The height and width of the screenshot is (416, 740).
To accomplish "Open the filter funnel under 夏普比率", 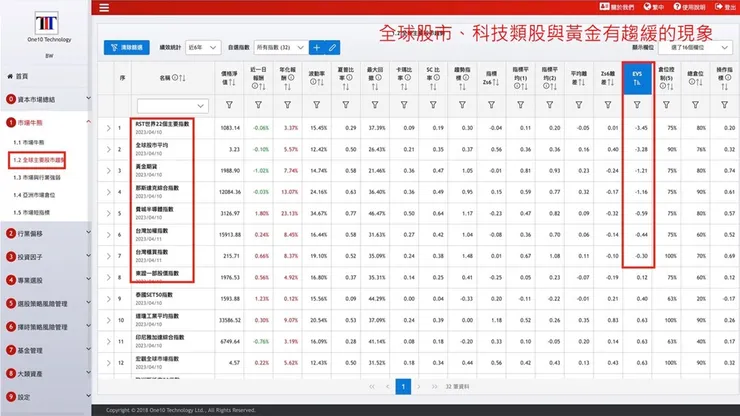I will pyautogui.click(x=345, y=105).
